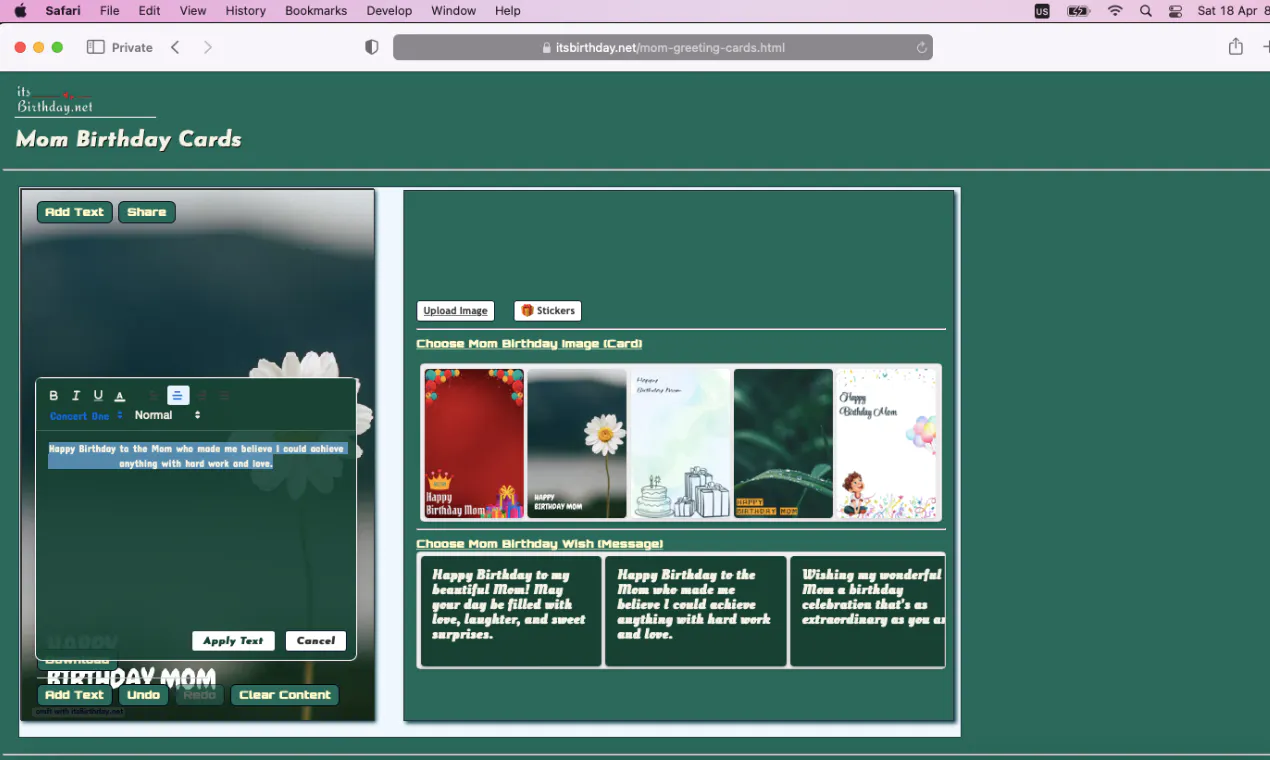Click inside the highlighted message text area
Viewport: 1270px width, 760px height.
point(197,456)
